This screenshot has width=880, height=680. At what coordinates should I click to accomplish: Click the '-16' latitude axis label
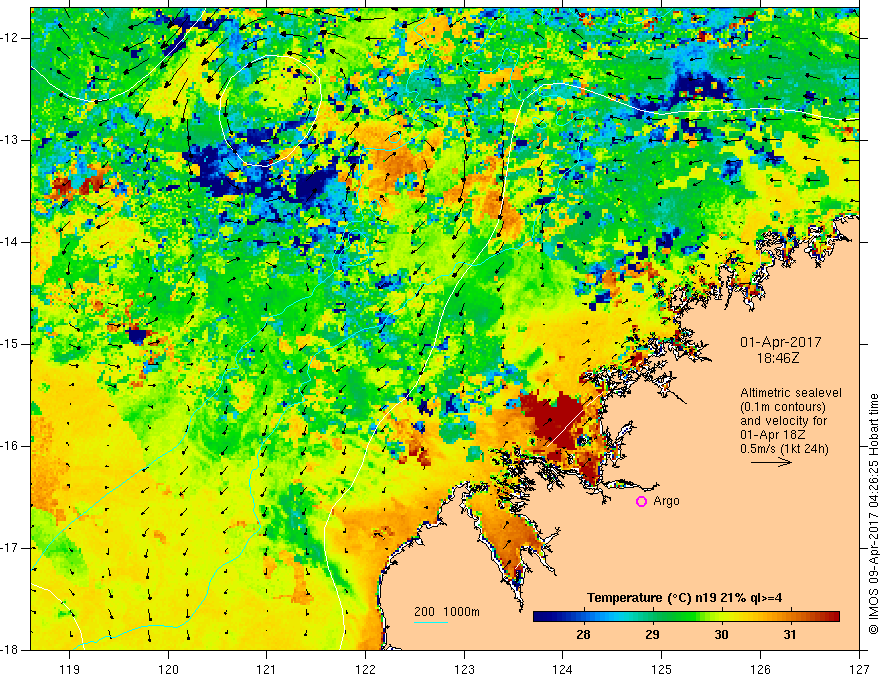[x=11, y=446]
